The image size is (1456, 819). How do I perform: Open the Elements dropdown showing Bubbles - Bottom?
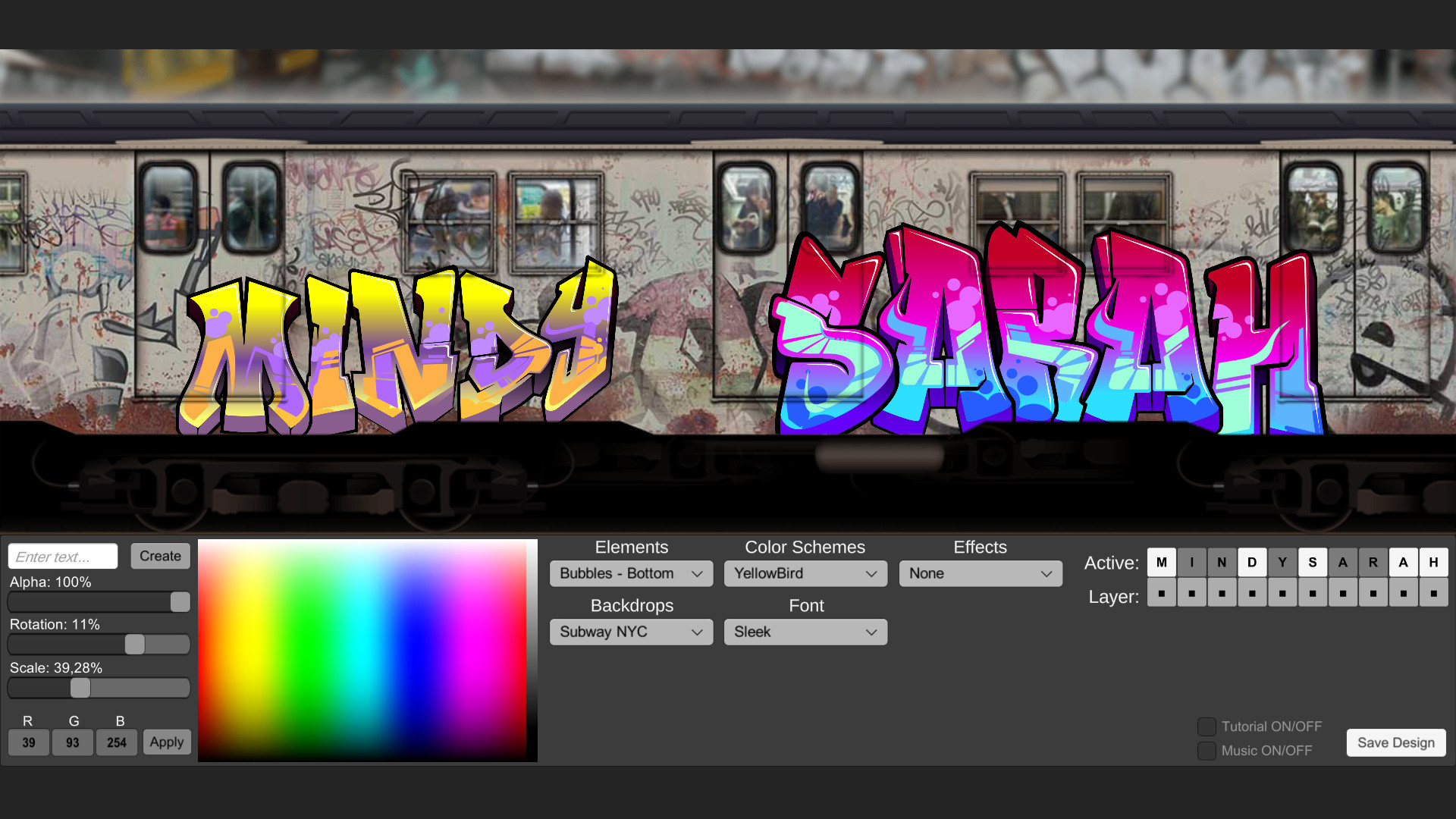[630, 573]
